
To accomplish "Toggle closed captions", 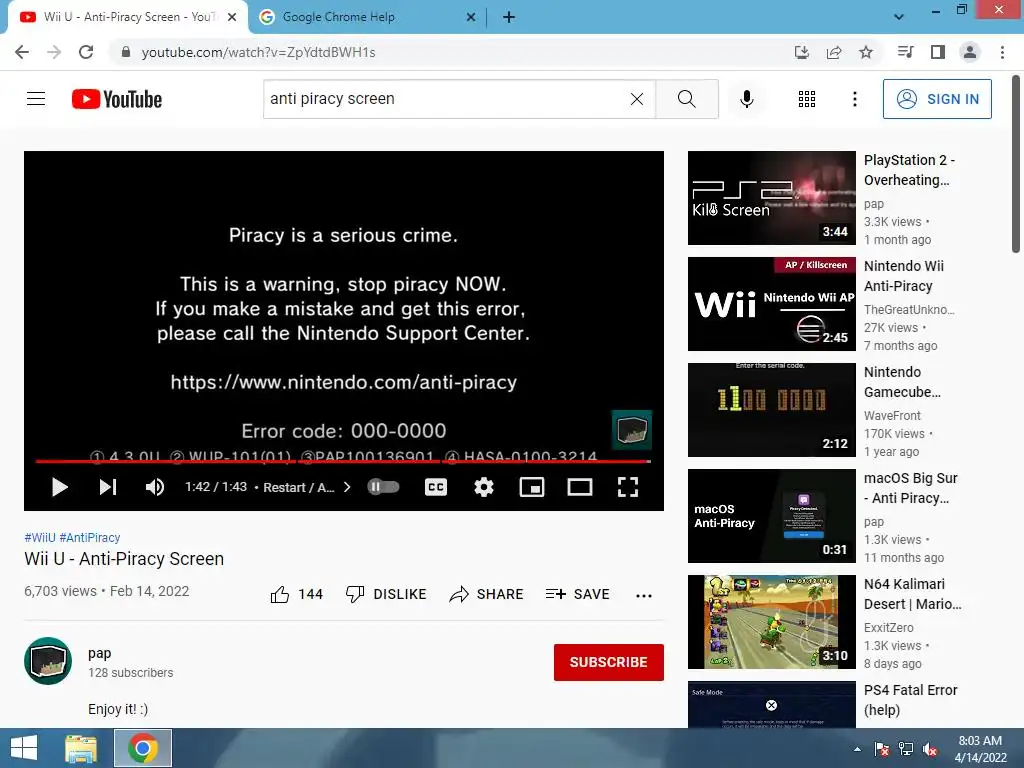I will [x=436, y=487].
